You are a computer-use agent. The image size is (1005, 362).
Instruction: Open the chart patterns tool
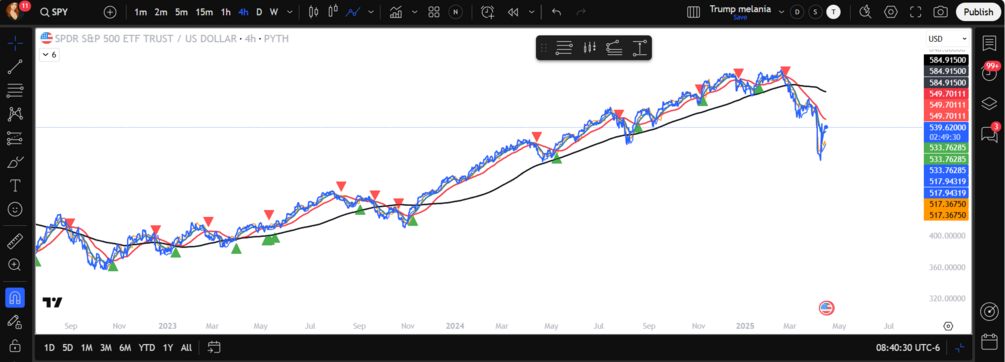click(x=15, y=114)
